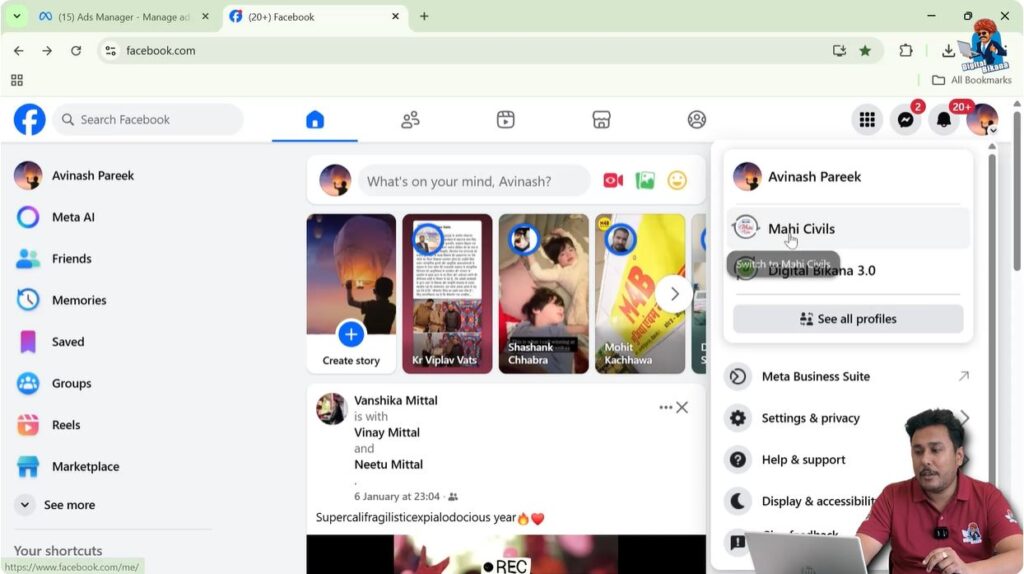Switch to Digital Bikana 3.0 profile
The height and width of the screenshot is (574, 1024).
click(848, 270)
